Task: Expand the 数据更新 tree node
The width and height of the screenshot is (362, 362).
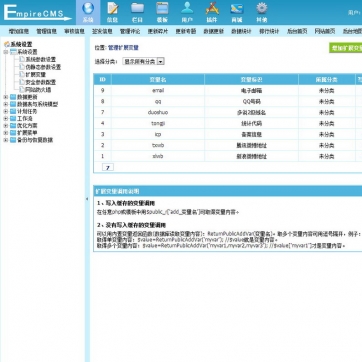Action: (x=6, y=97)
